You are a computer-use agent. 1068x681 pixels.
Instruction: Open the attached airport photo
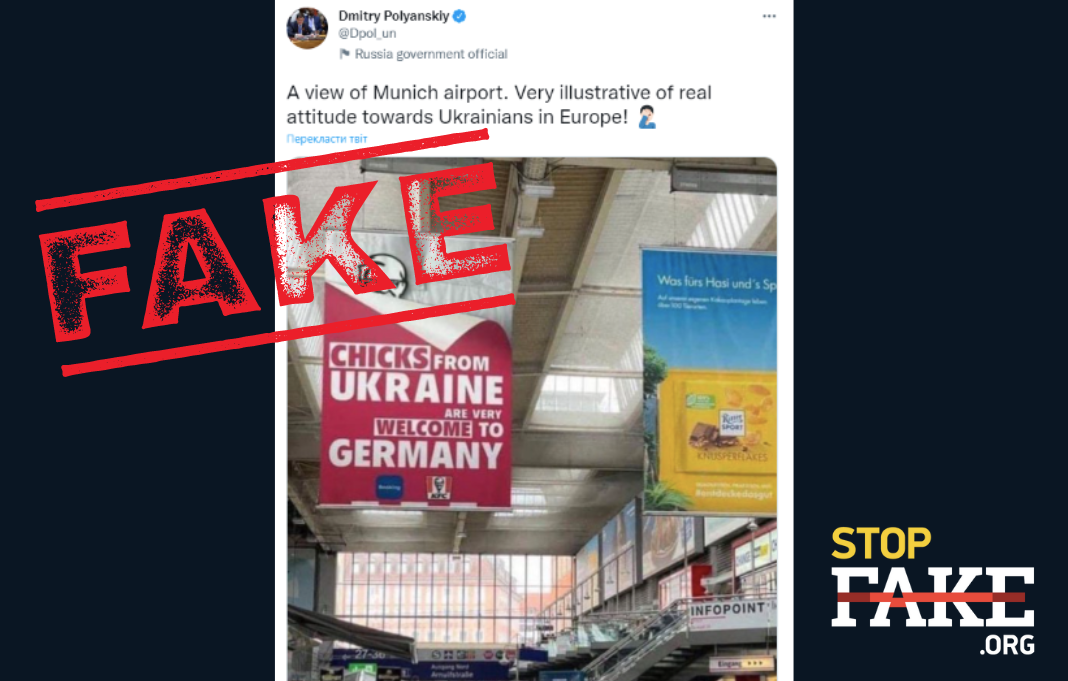click(x=532, y=419)
